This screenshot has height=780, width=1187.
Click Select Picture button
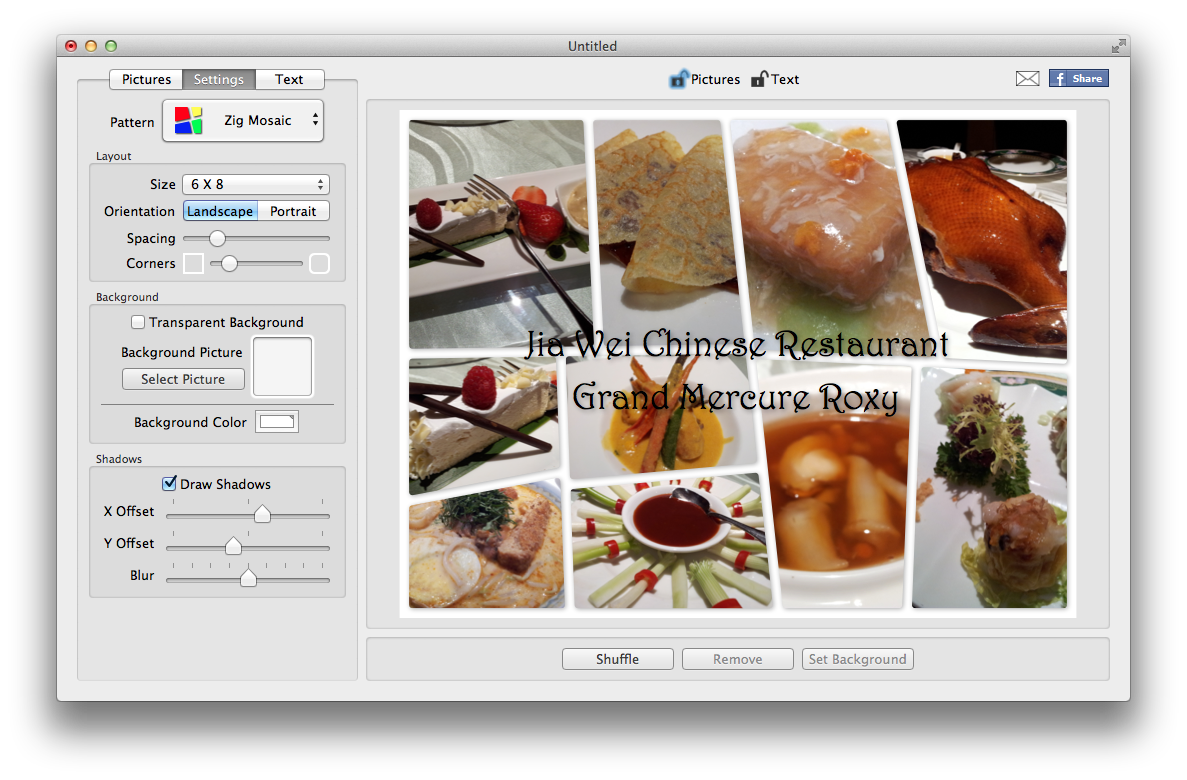[x=183, y=379]
